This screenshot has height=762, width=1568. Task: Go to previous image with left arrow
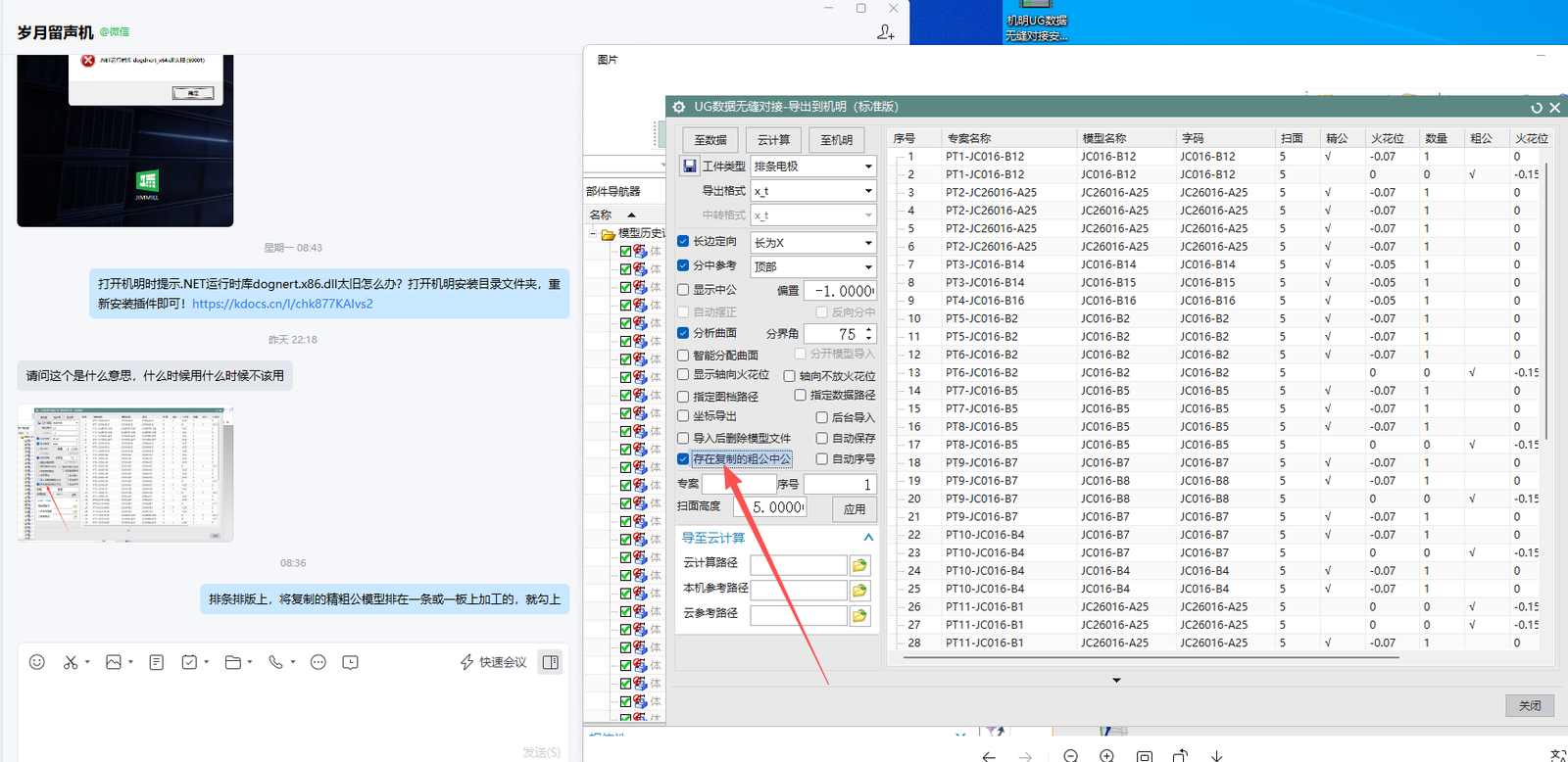pos(989,756)
